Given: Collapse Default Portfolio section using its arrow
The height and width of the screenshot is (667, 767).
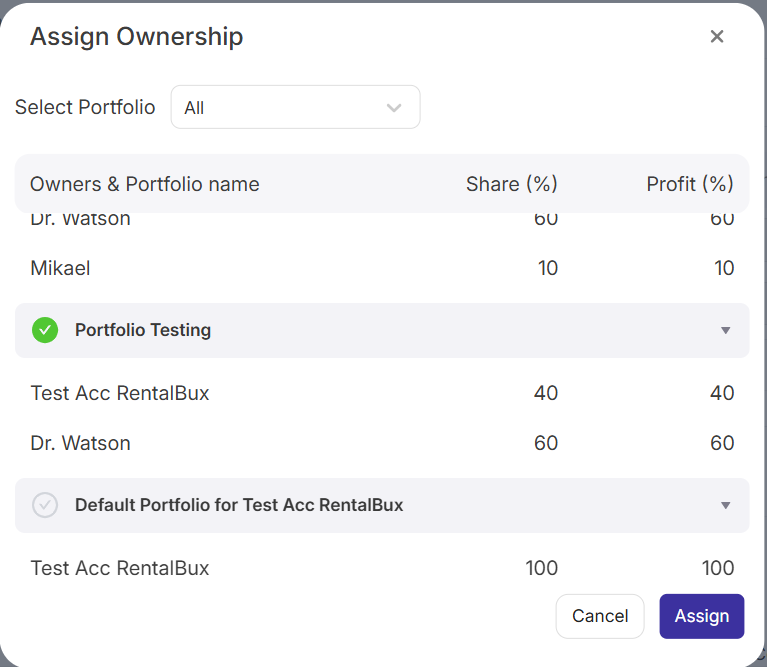Looking at the screenshot, I should coord(725,506).
